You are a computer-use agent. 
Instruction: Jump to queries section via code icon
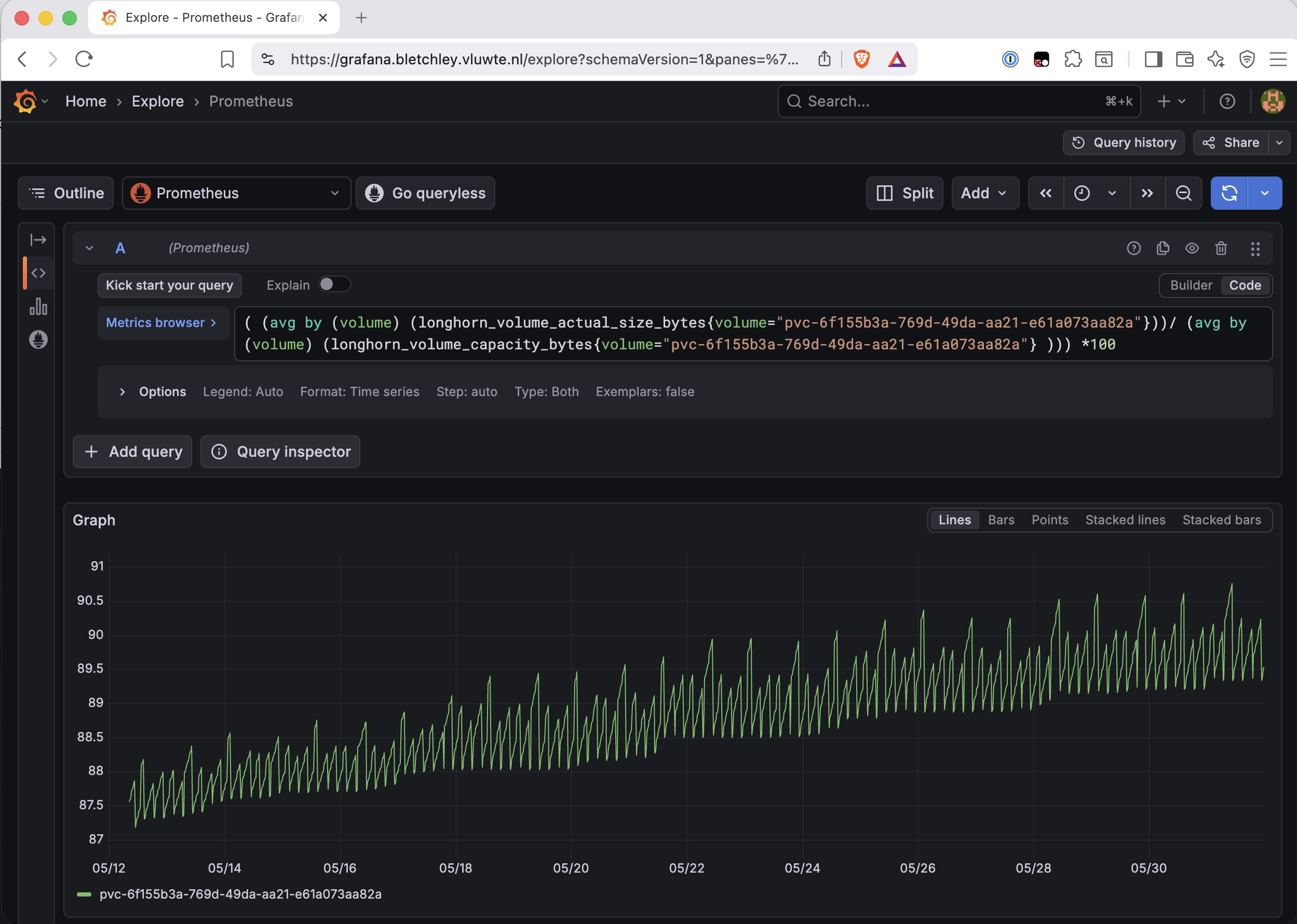click(x=38, y=273)
